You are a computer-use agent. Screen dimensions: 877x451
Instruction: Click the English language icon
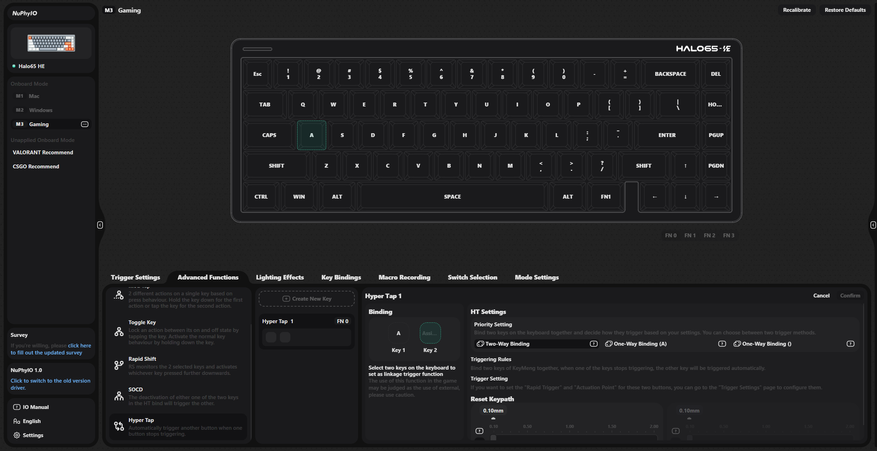coord(16,421)
